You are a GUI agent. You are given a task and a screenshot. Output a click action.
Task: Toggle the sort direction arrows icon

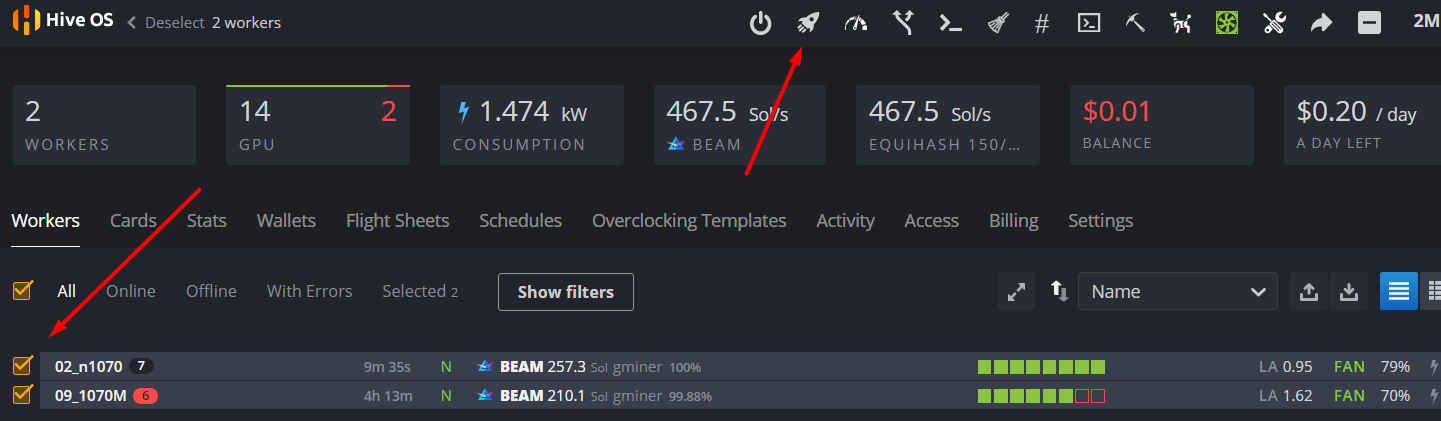point(1058,291)
